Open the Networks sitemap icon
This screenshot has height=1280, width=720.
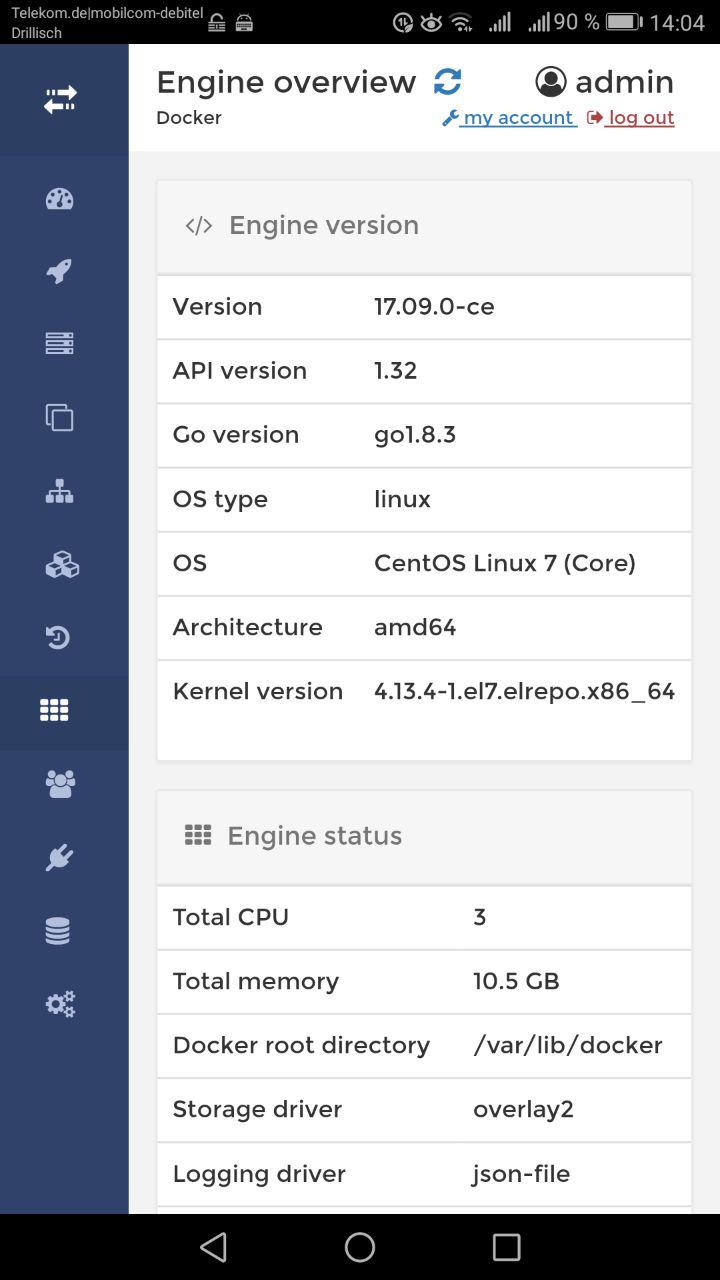pos(59,490)
